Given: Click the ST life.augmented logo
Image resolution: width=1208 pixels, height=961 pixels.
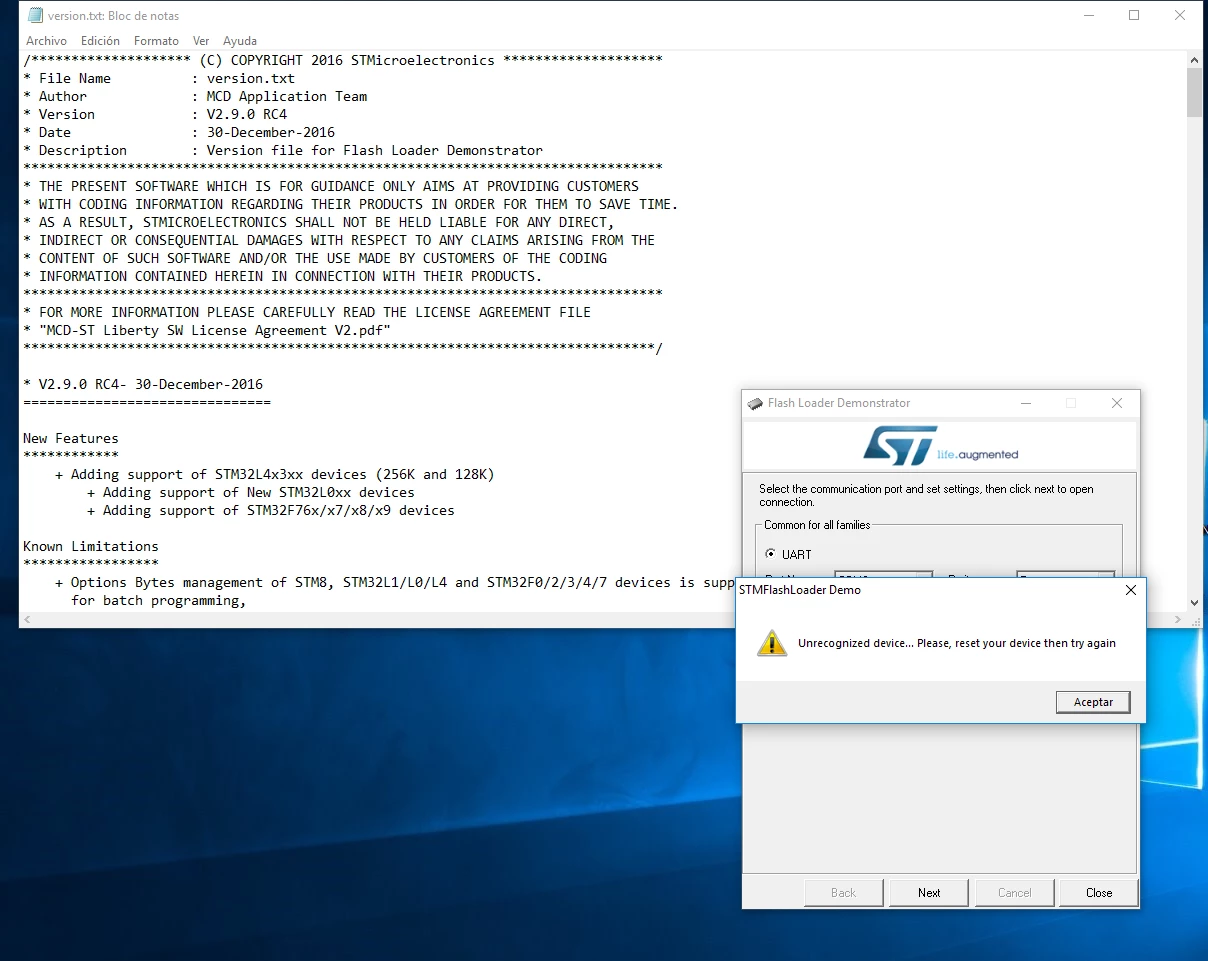Looking at the screenshot, I should click(x=940, y=446).
